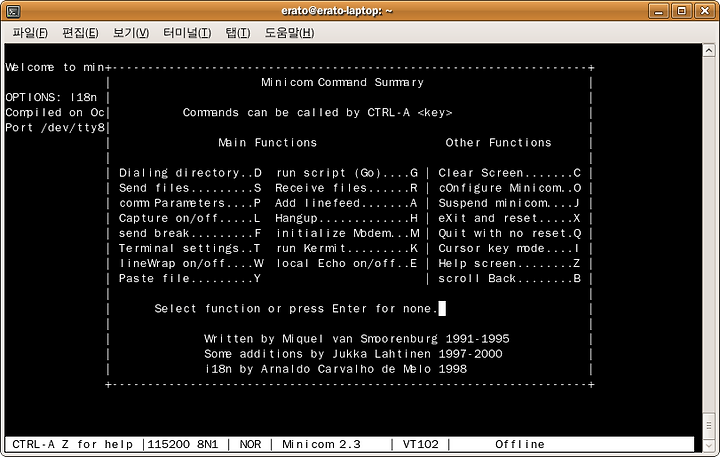Click the 'VT102' status entry
Viewport: 720px width, 457px height.
click(x=421, y=444)
